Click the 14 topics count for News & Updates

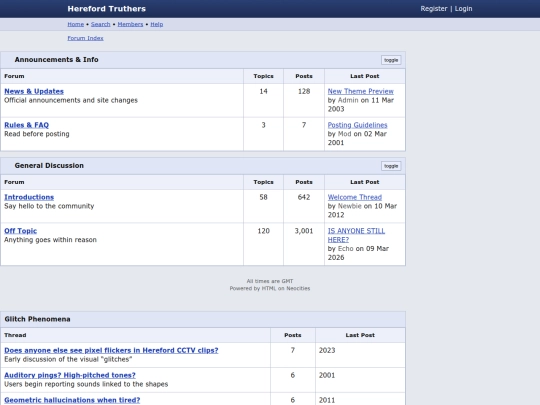tap(263, 91)
